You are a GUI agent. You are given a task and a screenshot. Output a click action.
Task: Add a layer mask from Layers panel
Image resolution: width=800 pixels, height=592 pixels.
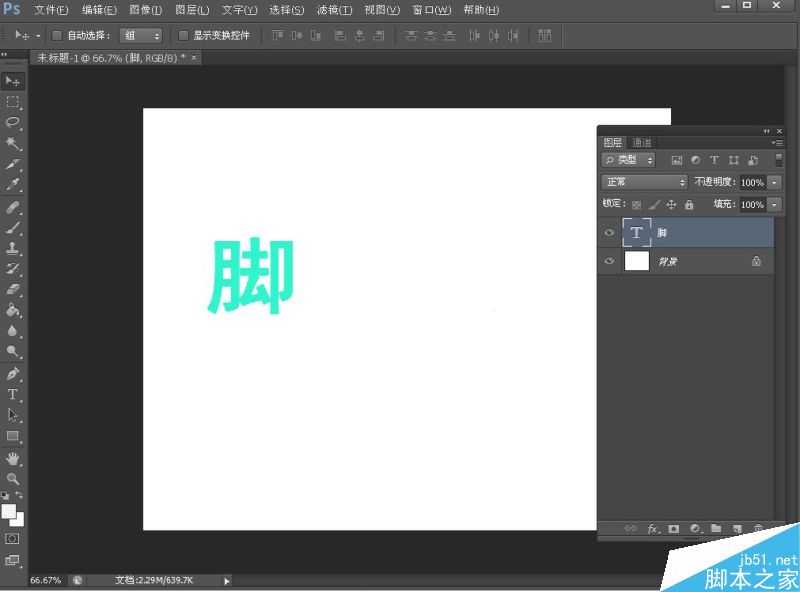(674, 529)
